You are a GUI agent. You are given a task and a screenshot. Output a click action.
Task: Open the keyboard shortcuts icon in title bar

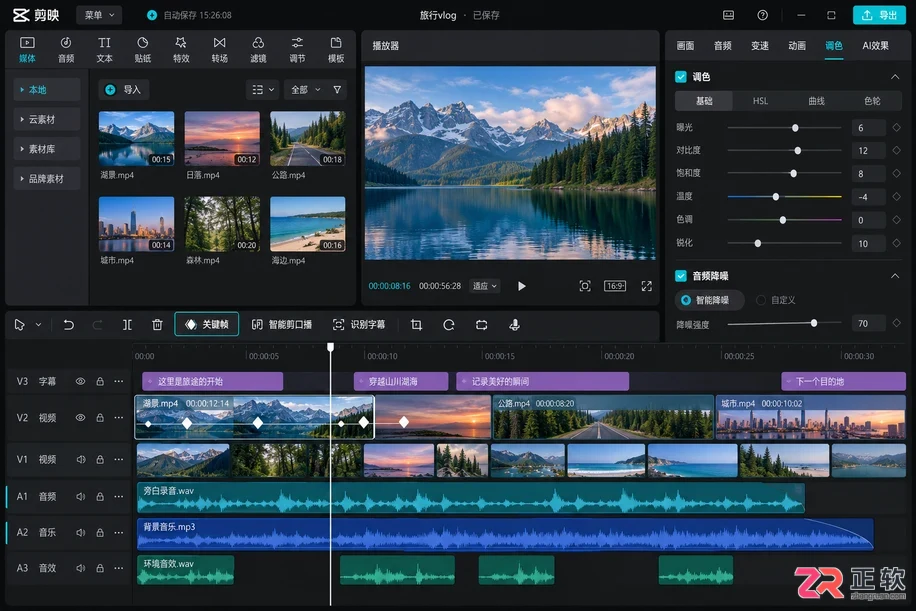click(728, 15)
